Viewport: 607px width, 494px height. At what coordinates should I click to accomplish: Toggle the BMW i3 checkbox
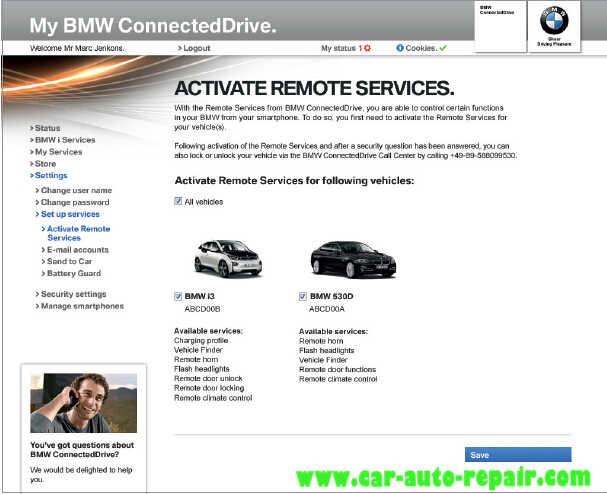click(x=178, y=296)
